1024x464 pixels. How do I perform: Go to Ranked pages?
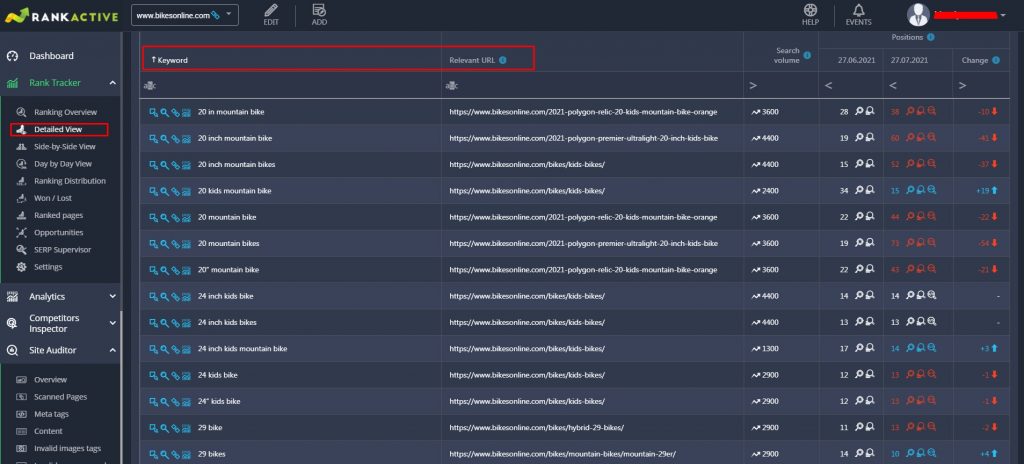pyautogui.click(x=58, y=215)
